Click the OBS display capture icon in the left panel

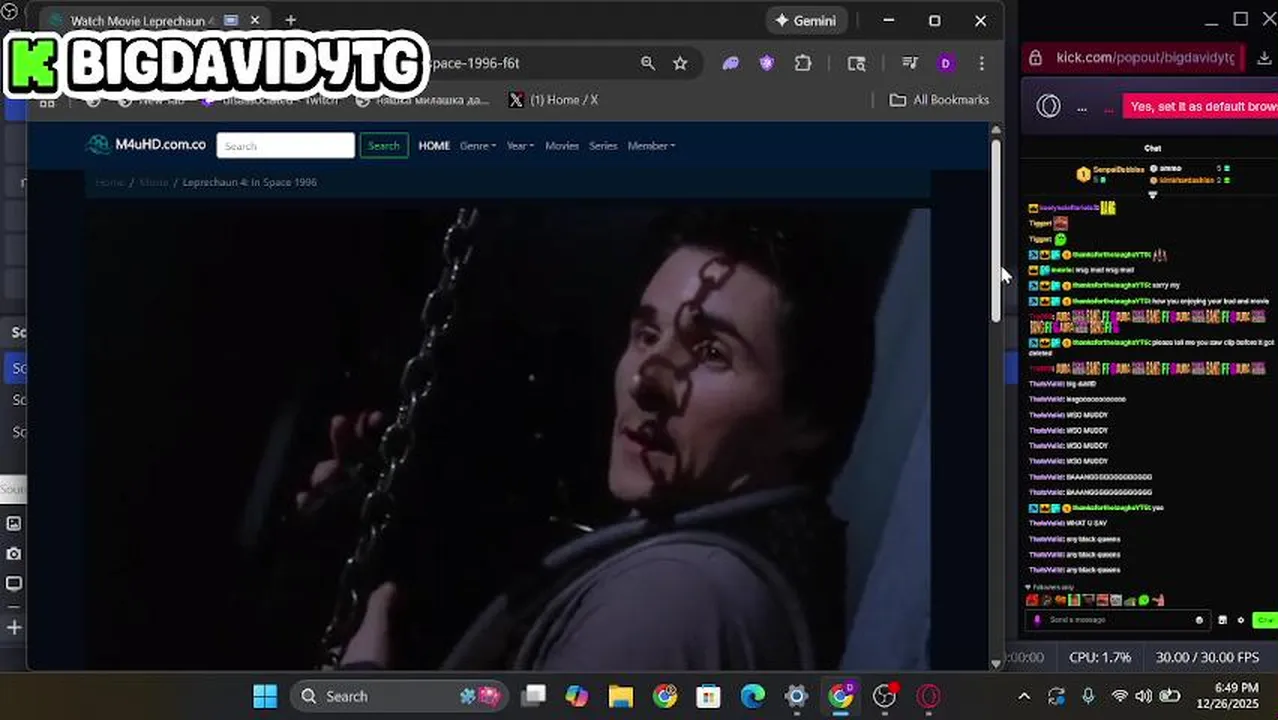[14, 584]
